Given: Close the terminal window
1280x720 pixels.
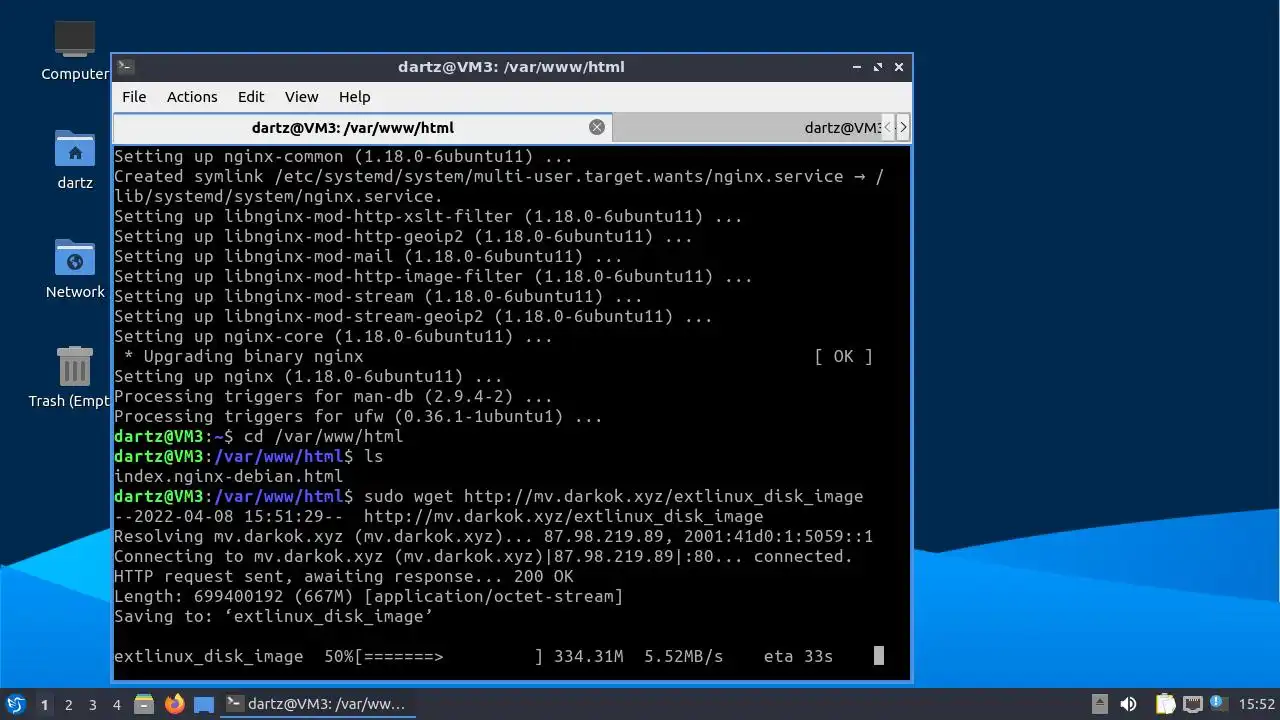Looking at the screenshot, I should (899, 67).
